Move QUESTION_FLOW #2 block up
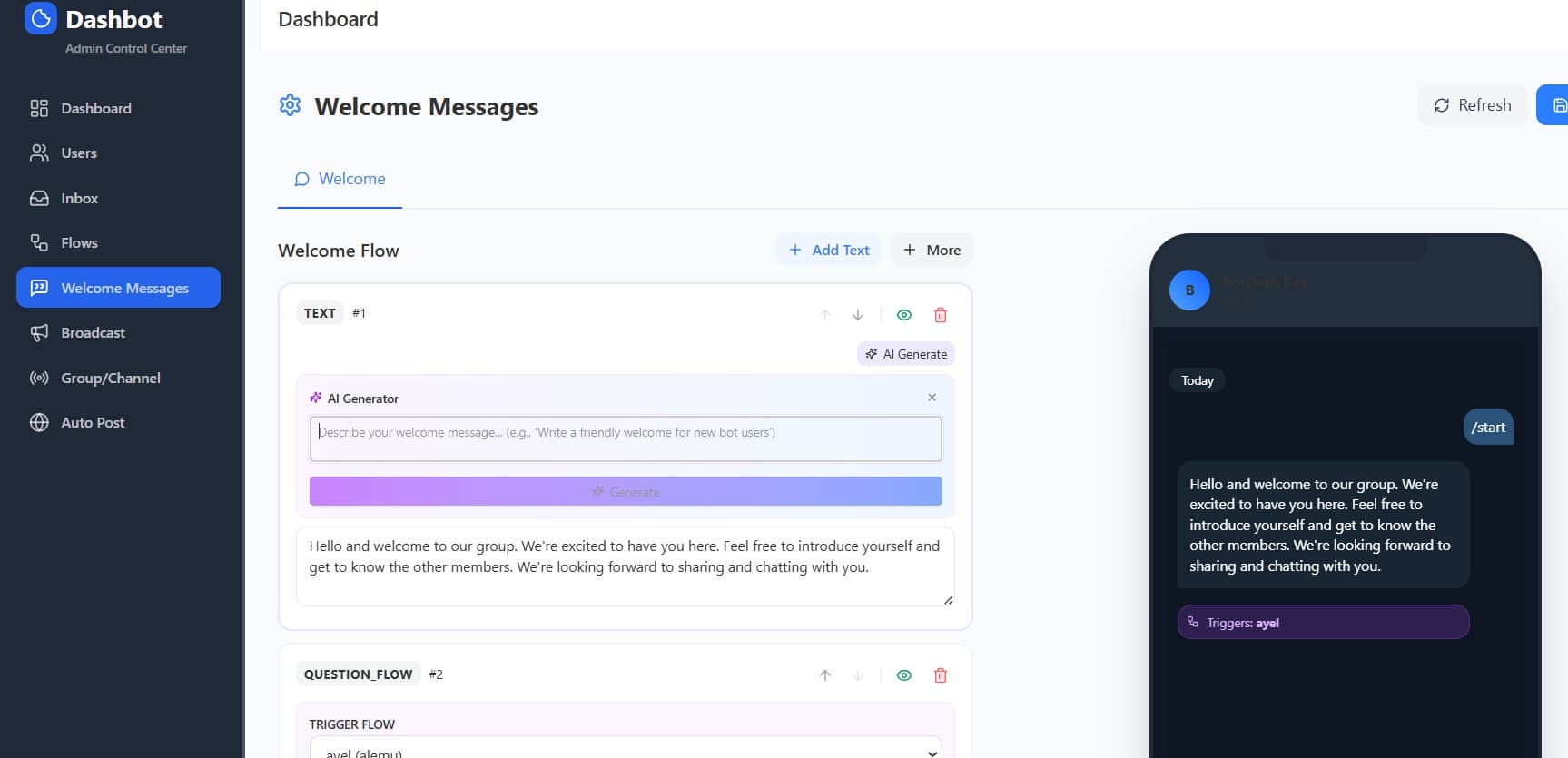1568x758 pixels. point(825,675)
